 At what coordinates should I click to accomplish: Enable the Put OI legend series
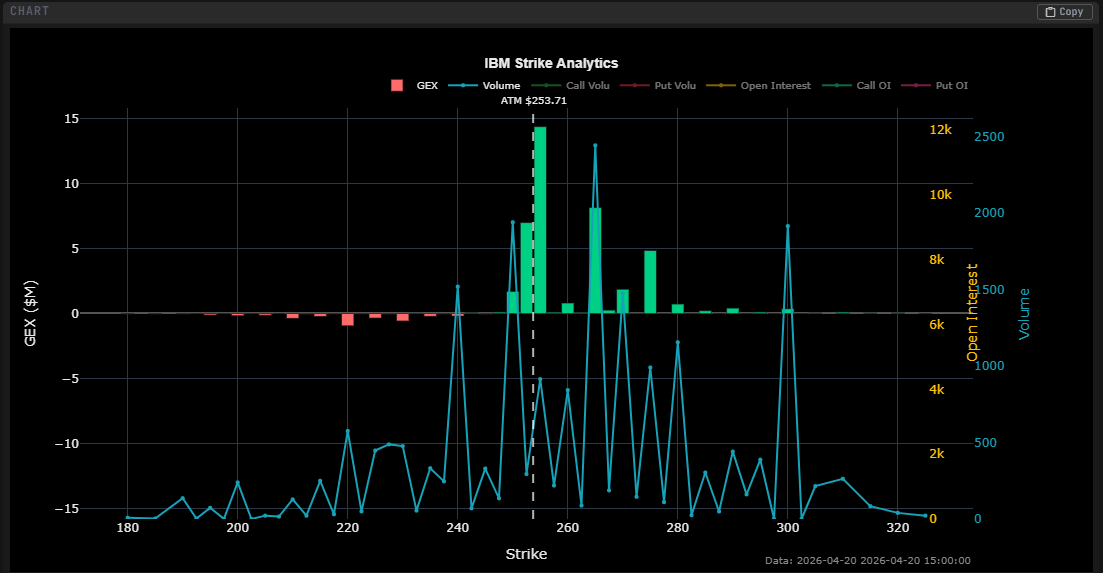934,86
